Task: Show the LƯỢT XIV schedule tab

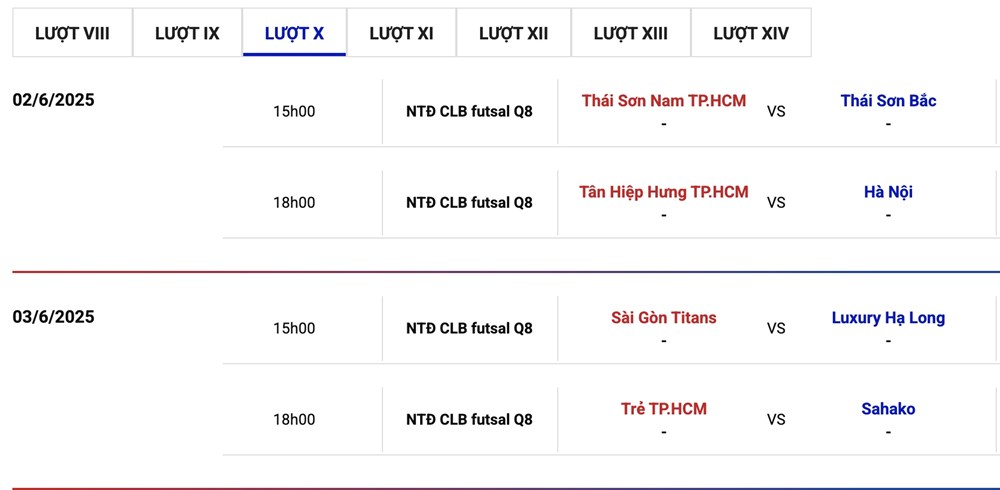Action: coord(751,33)
